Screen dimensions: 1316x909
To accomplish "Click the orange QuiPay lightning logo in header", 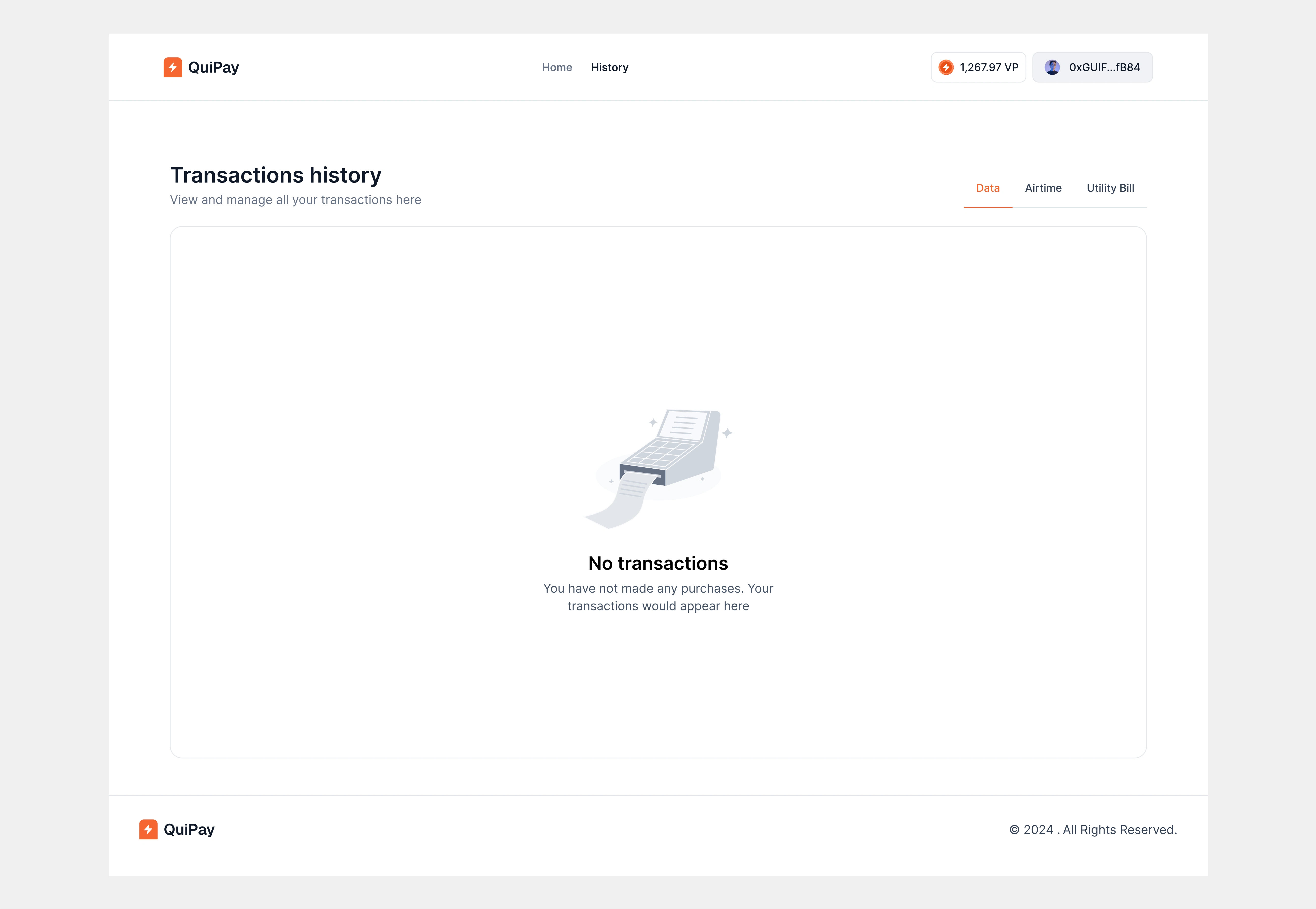I will [173, 67].
